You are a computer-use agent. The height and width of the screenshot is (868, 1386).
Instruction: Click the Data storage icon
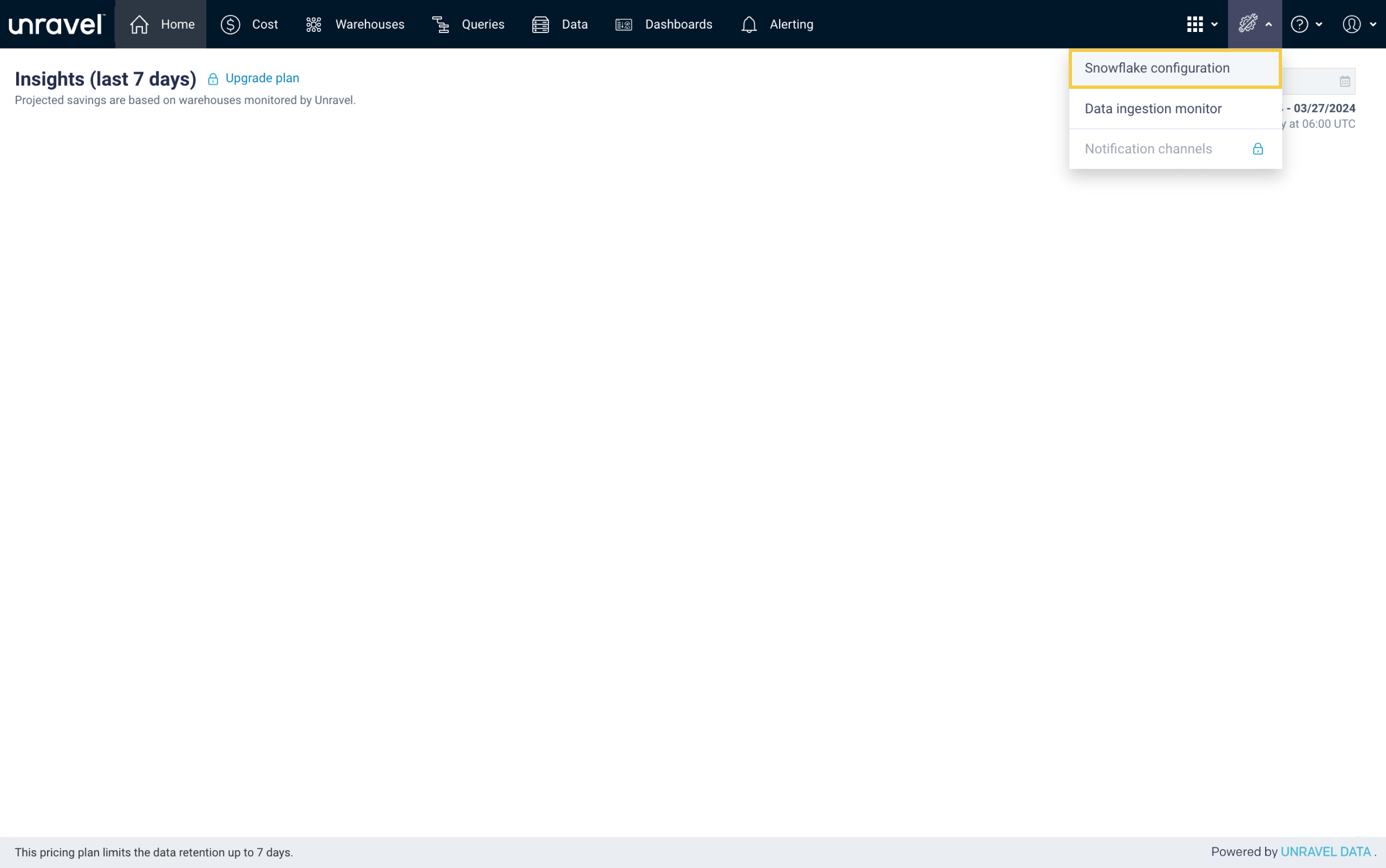tap(540, 24)
